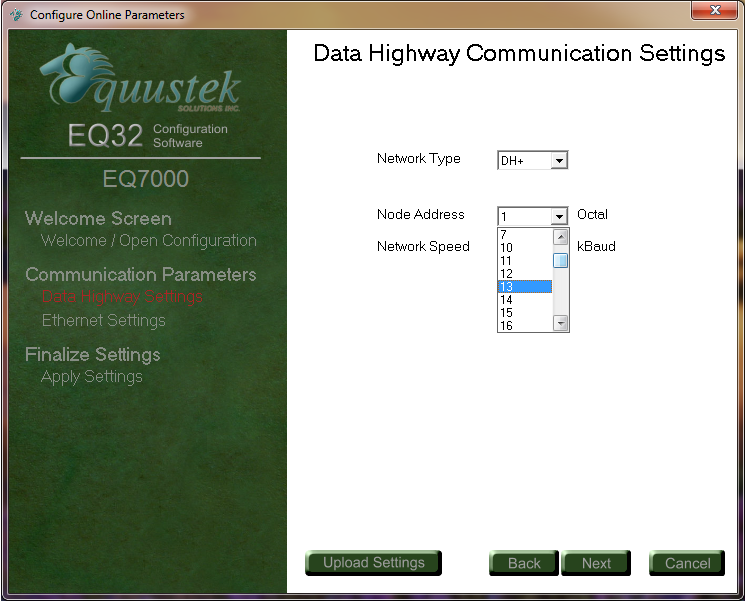Screen dimensions: 747x601
Task: Open Apply Settings in the sidebar
Action: pyautogui.click(x=92, y=377)
